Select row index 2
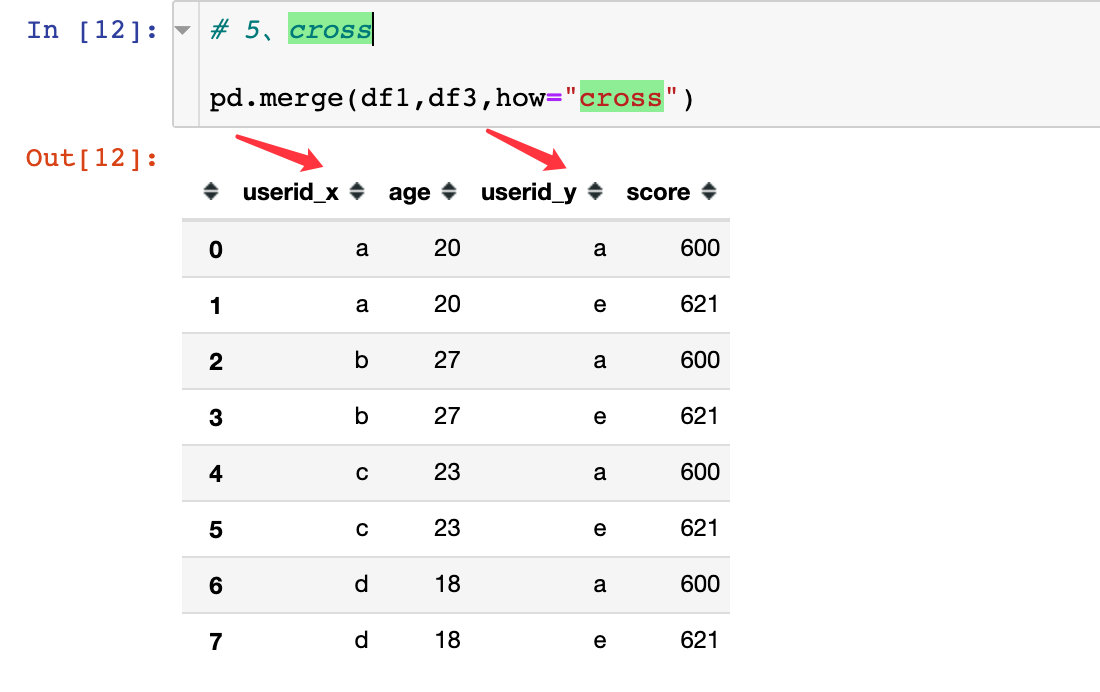This screenshot has height=692, width=1100. point(215,361)
